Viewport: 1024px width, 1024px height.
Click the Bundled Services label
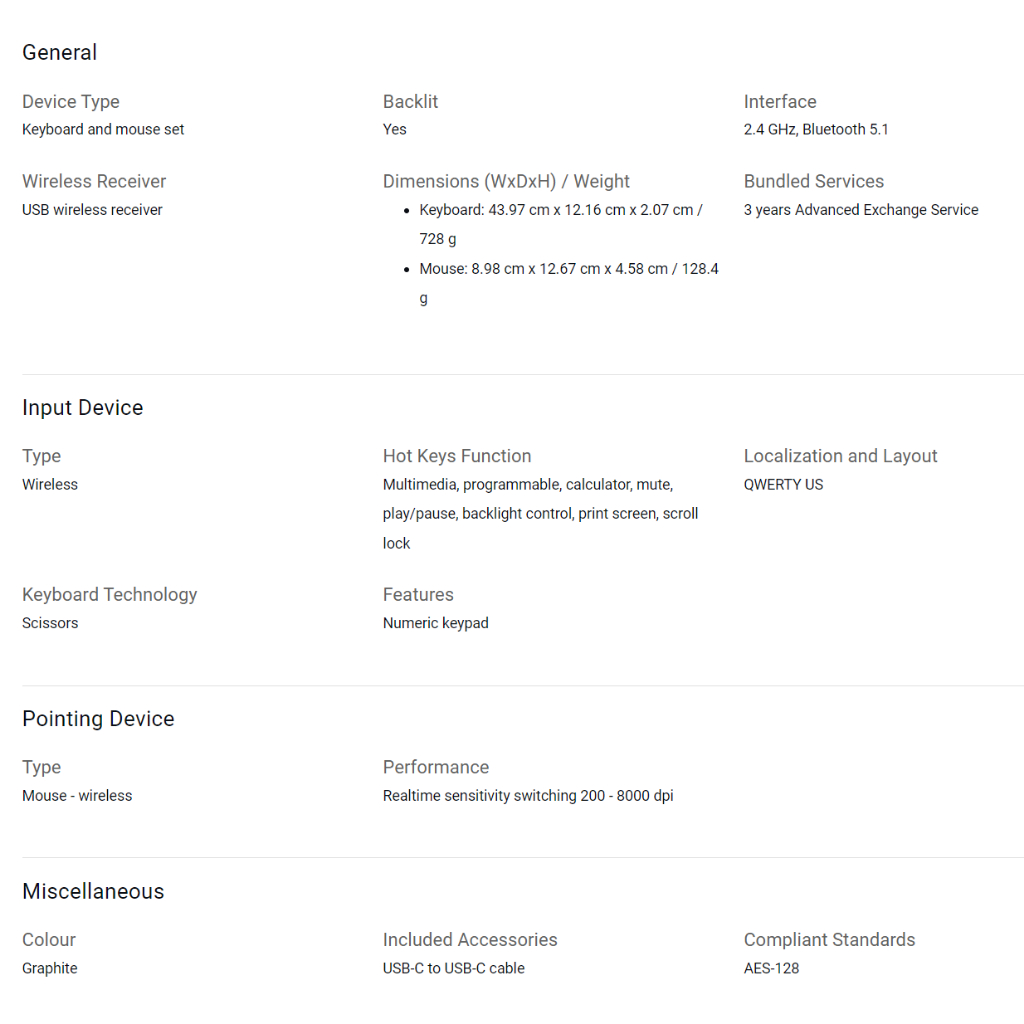tap(814, 182)
